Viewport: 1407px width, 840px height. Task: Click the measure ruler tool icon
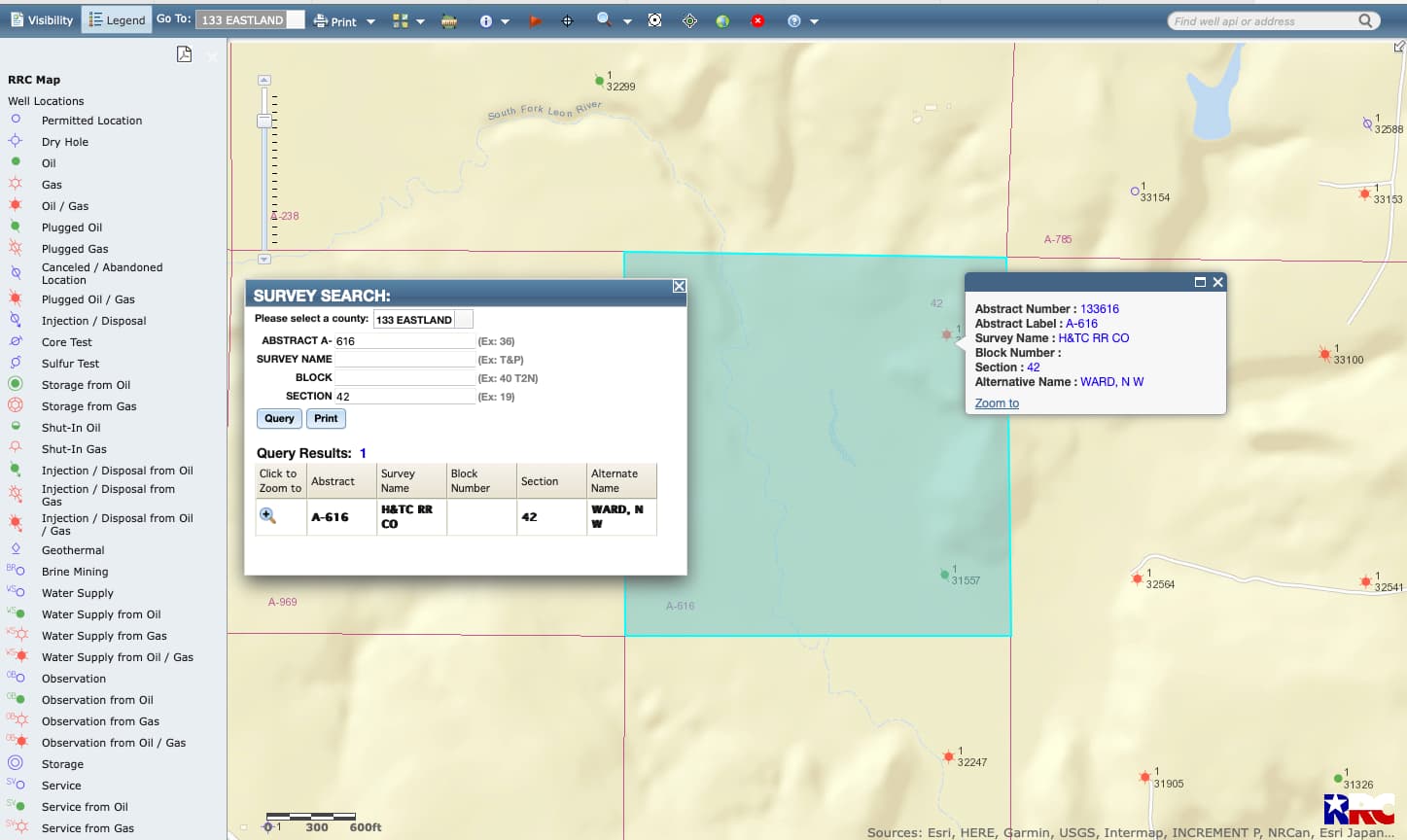449,20
